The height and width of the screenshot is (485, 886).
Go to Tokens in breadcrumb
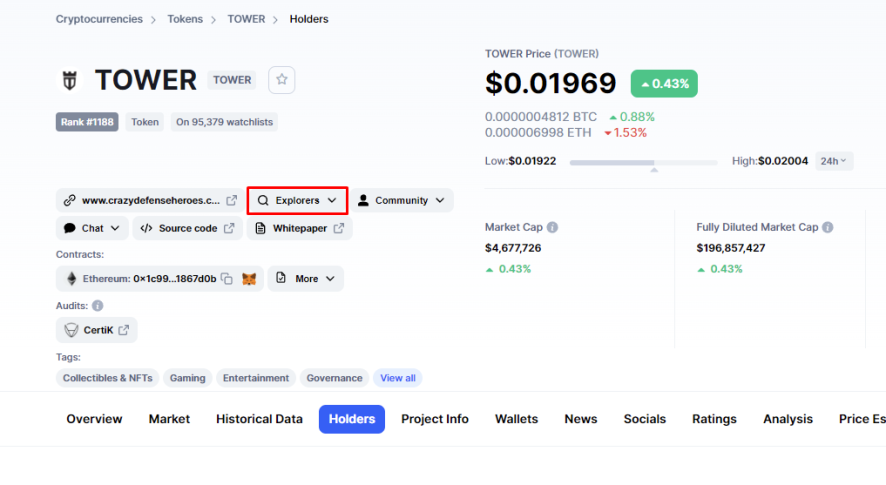(185, 19)
